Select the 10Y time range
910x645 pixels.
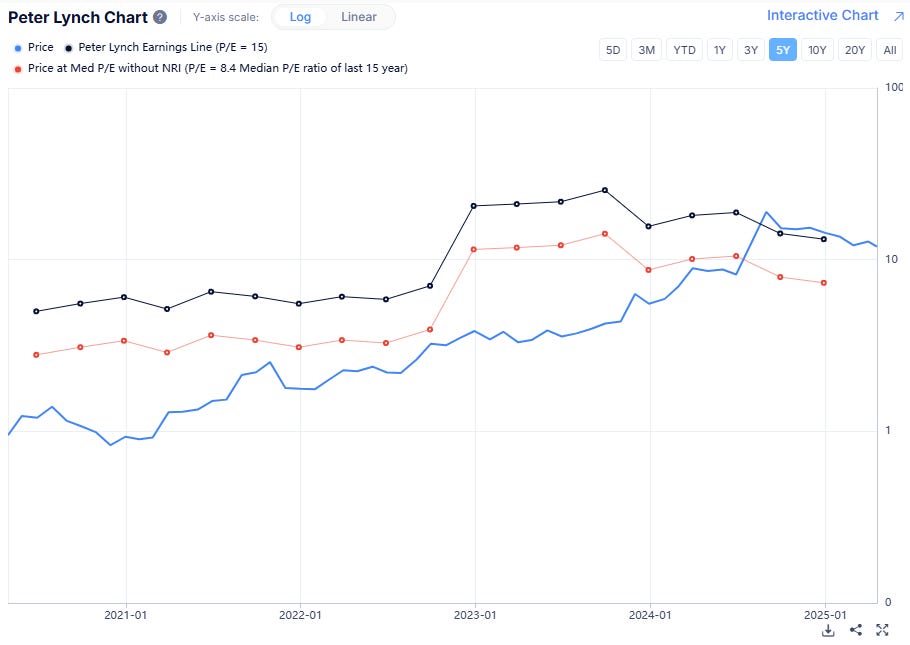[817, 50]
